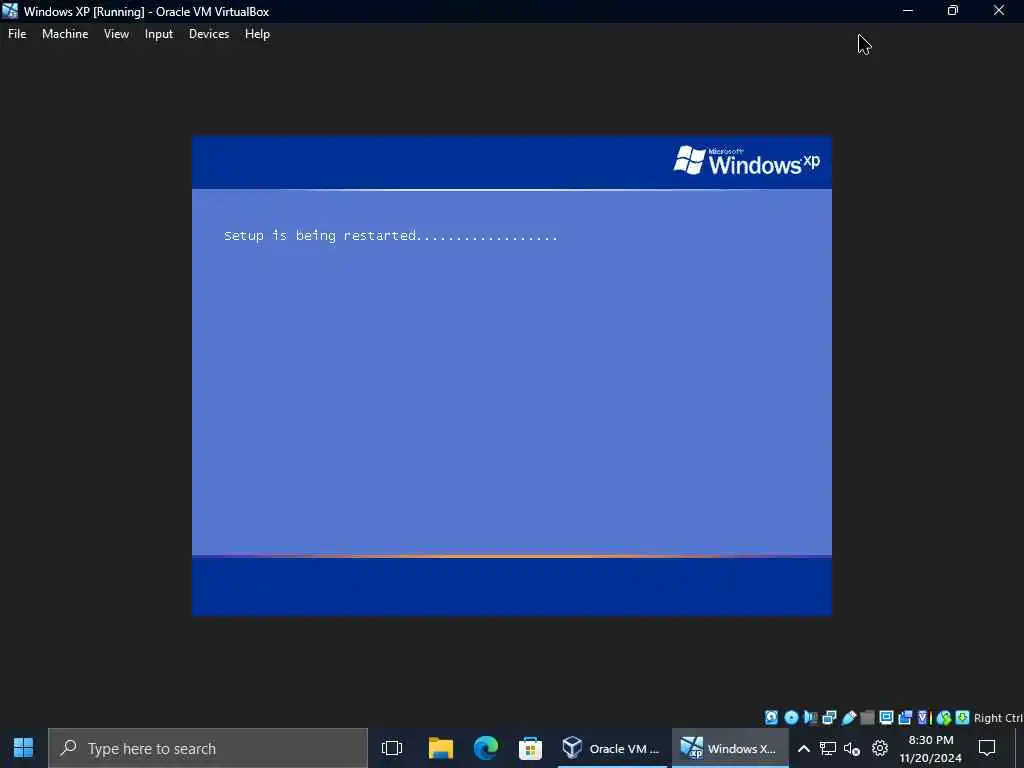Viewport: 1024px width, 768px height.
Task: Click the volume tray icon
Action: pos(852,748)
